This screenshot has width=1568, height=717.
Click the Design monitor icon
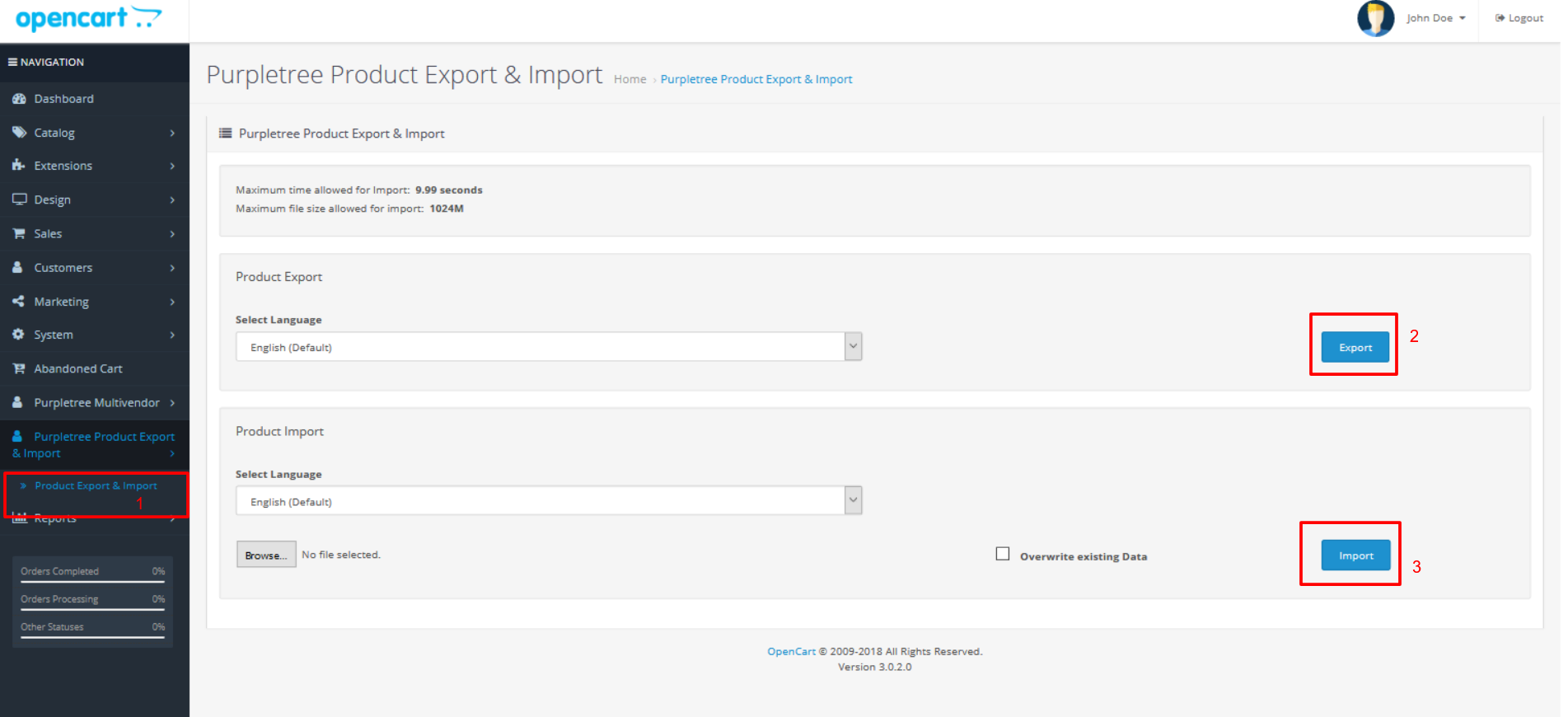[19, 199]
